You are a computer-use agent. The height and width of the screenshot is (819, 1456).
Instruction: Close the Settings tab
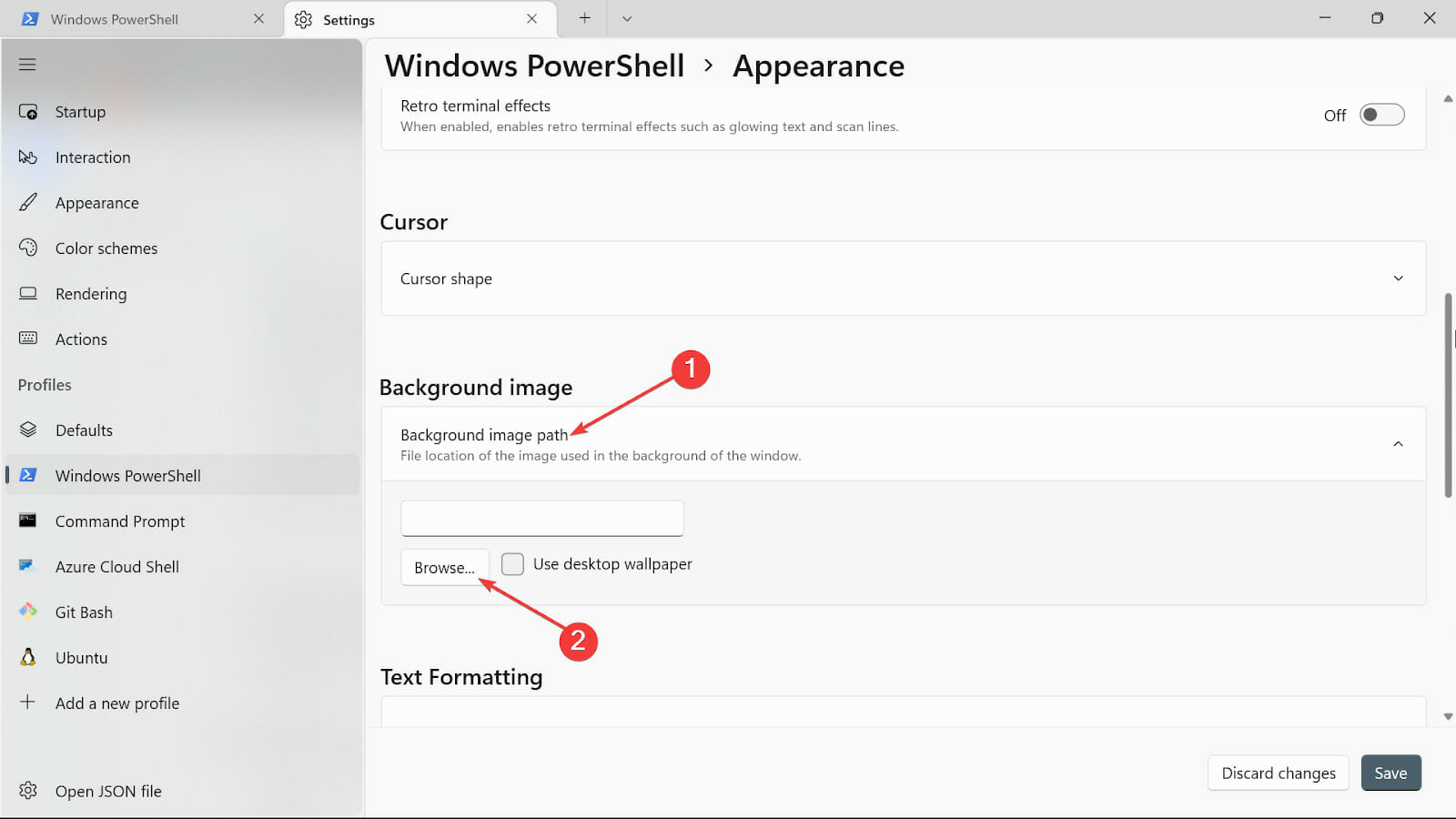[x=532, y=19]
